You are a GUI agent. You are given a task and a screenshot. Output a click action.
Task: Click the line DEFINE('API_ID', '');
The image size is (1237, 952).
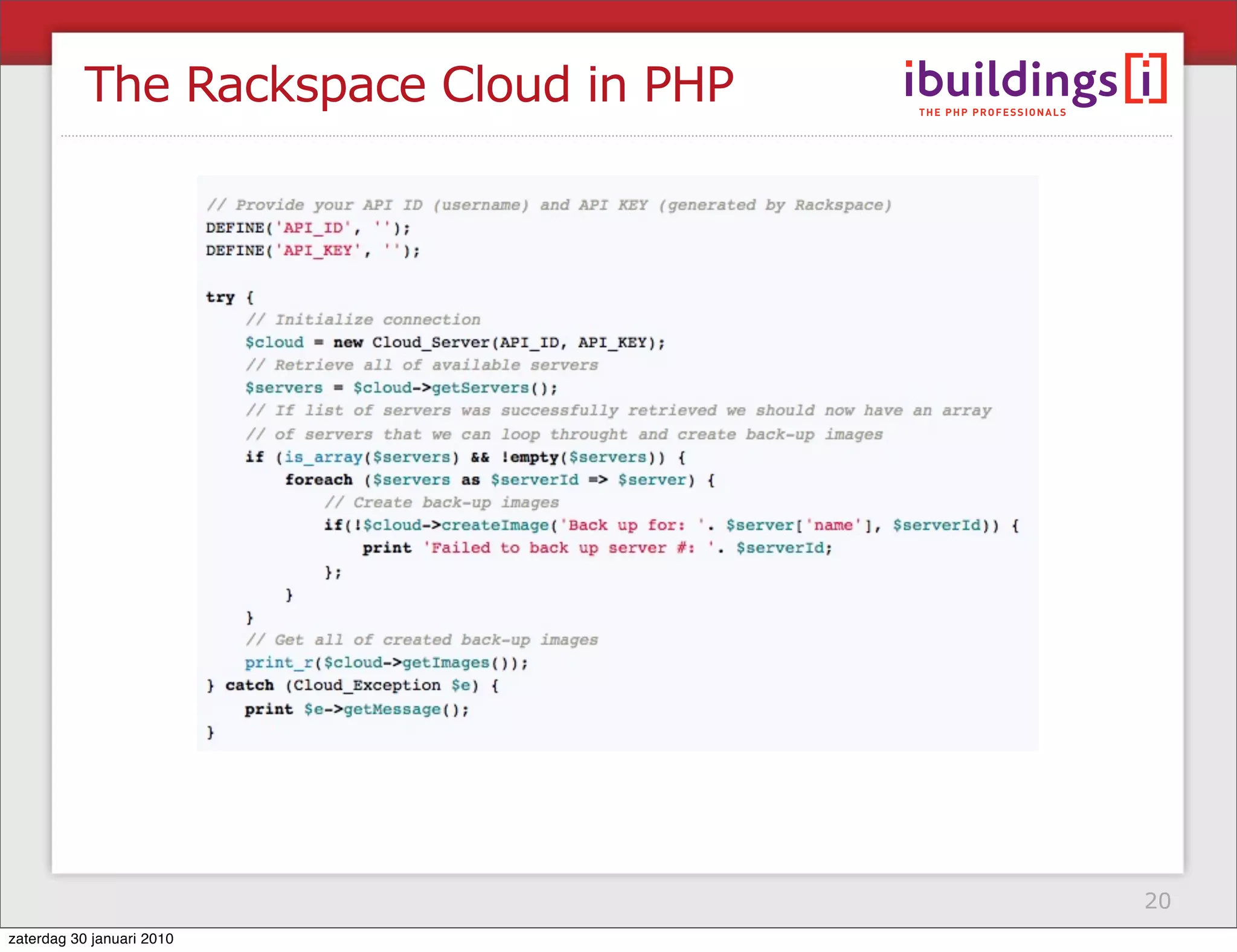pos(308,228)
